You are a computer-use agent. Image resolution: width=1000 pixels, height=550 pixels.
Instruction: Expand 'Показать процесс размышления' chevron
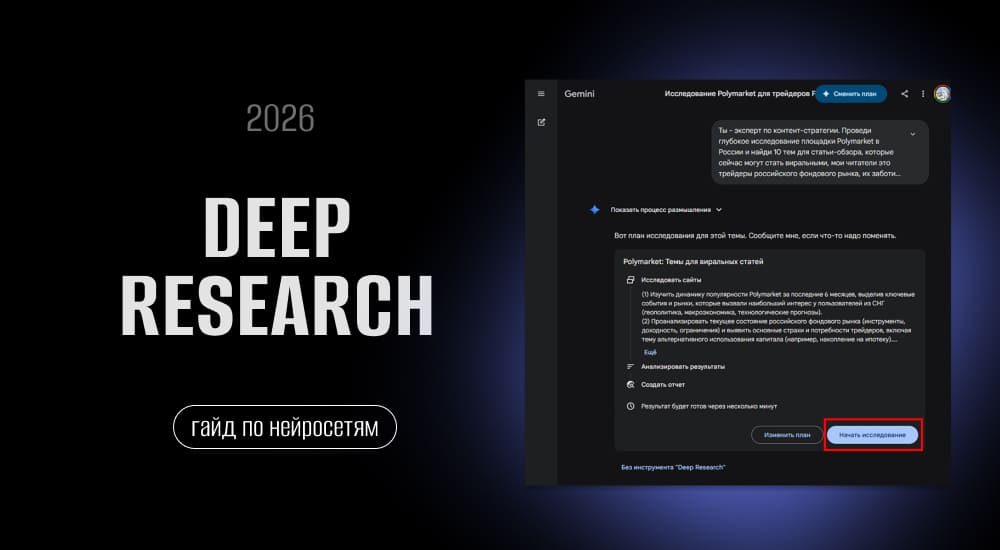719,210
